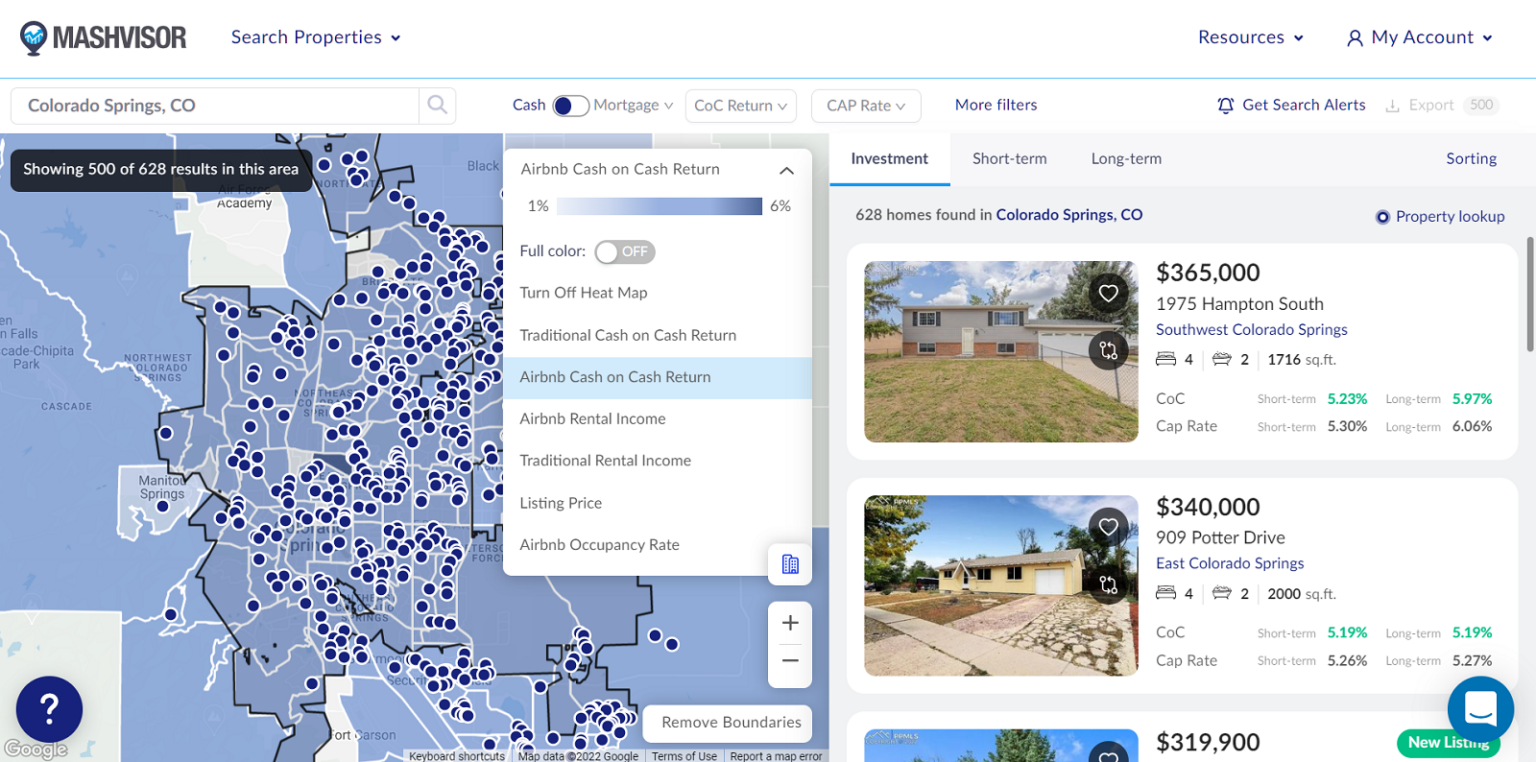The image size is (1536, 762).
Task: Favorite the 909 Potter Drive listing
Action: pos(1108,527)
